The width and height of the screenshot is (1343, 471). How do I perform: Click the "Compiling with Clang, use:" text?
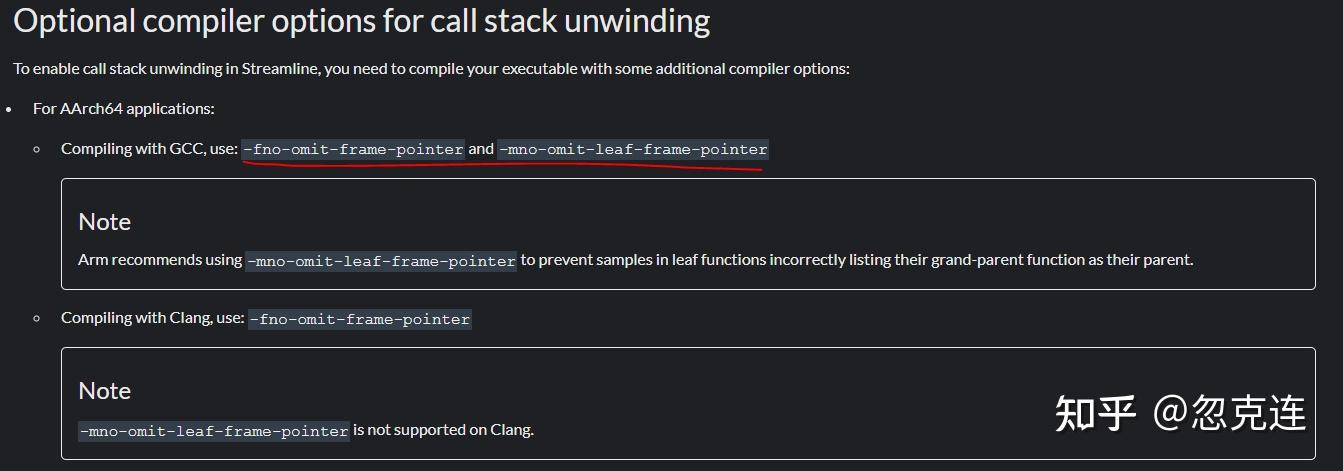point(152,318)
